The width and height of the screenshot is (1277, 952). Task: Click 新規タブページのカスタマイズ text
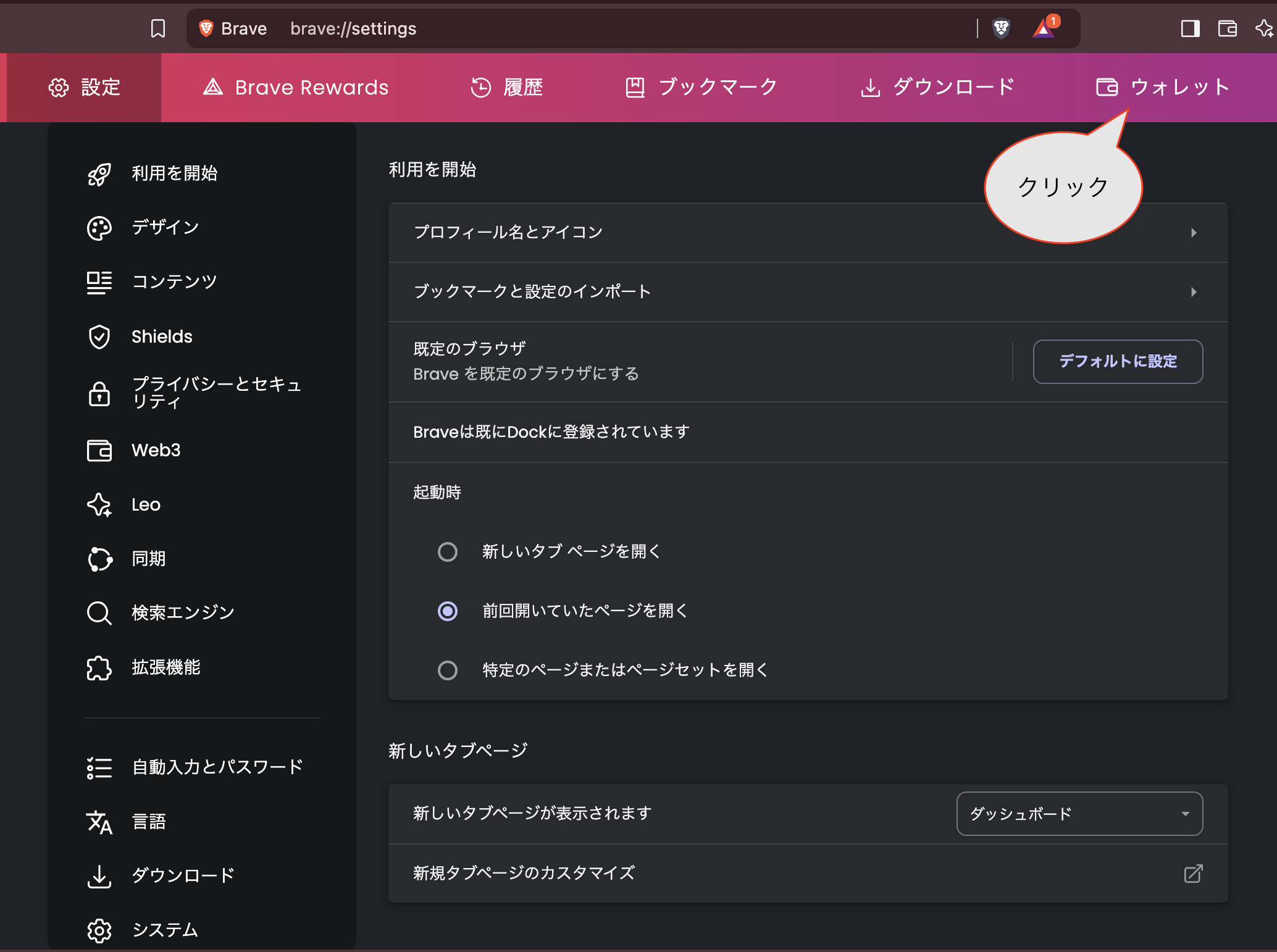[524, 873]
